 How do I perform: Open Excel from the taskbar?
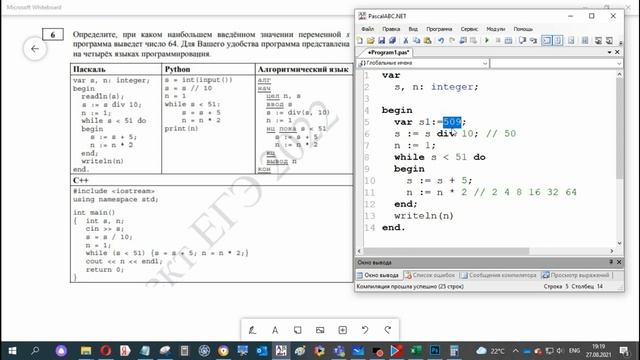point(416,351)
